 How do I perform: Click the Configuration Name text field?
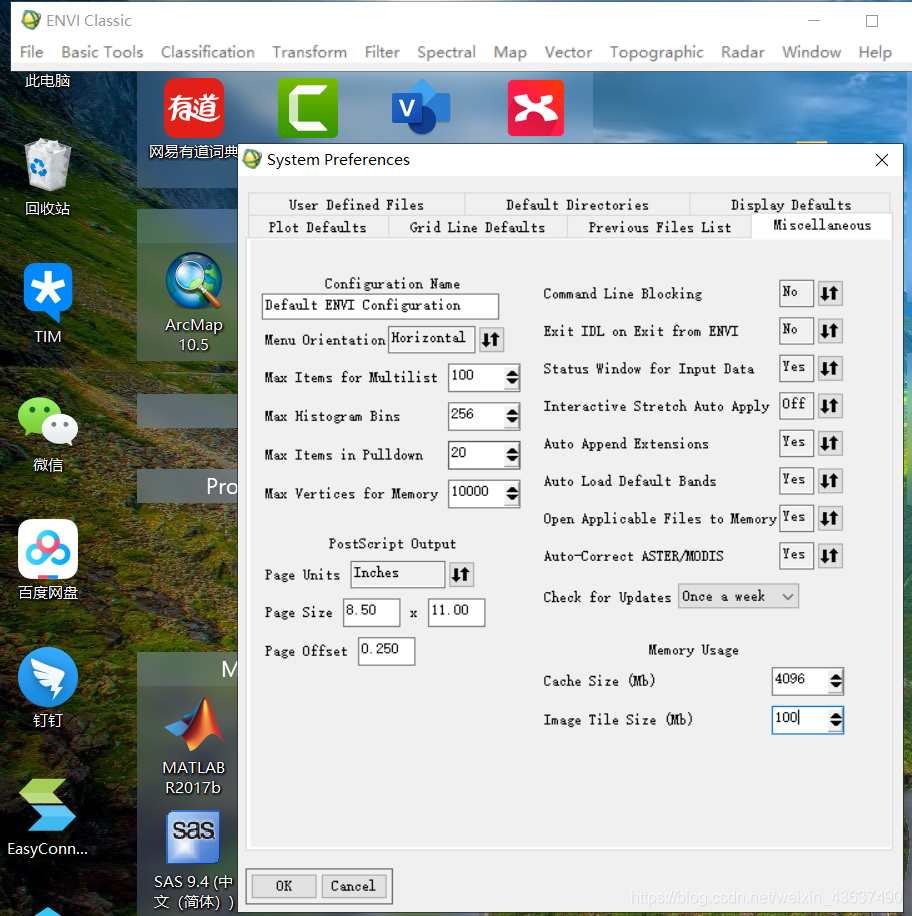click(x=380, y=306)
